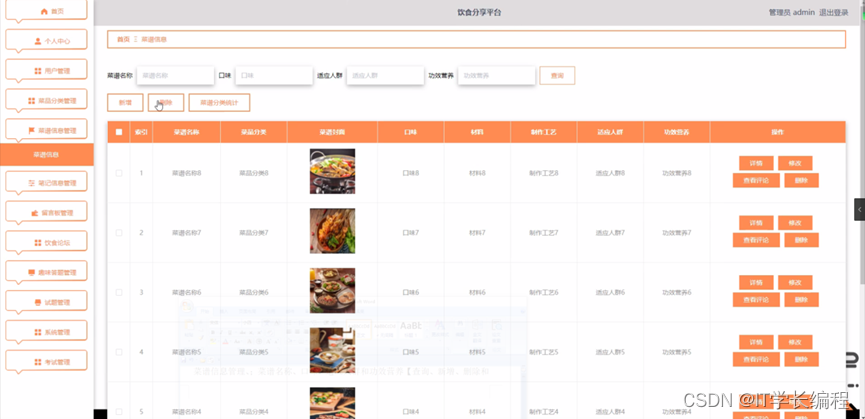Click the 退出登录 logout link
This screenshot has height=419, width=865.
(834, 12)
